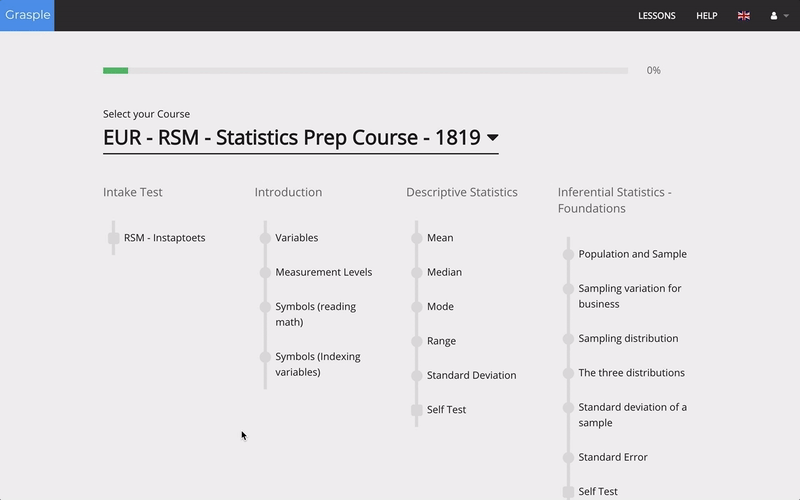This screenshot has height=500, width=800.
Task: Open the Lessons menu
Action: [657, 16]
